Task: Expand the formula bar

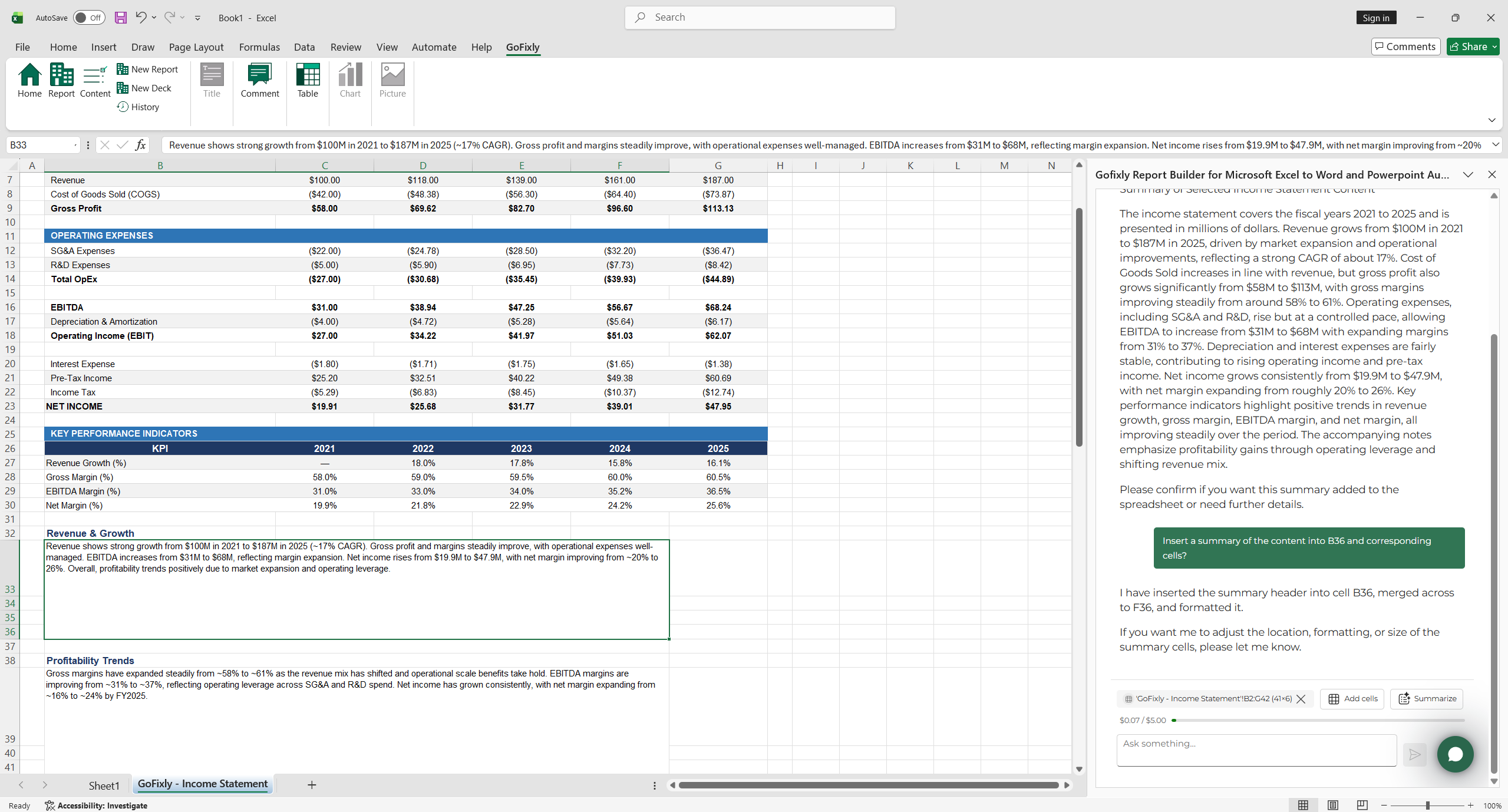Action: click(1495, 145)
